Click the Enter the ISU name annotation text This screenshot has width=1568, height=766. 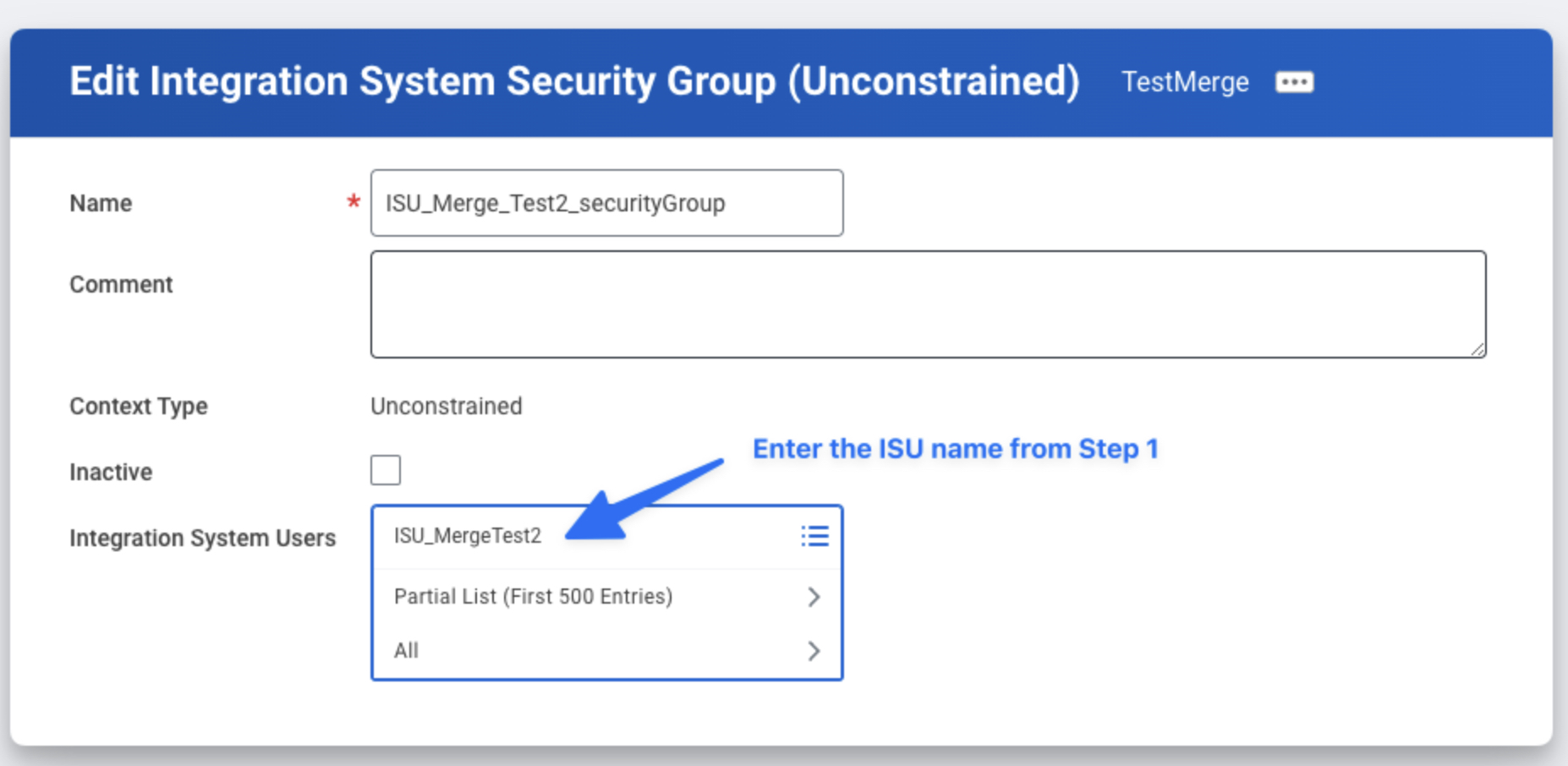click(x=955, y=448)
